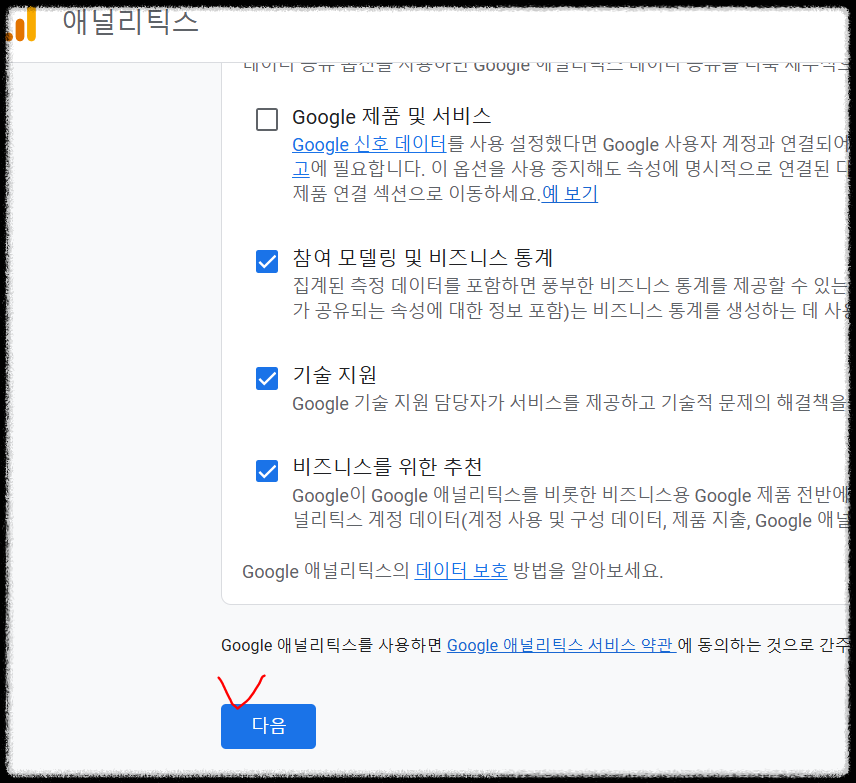The width and height of the screenshot is (856, 783).
Task: Click the 비즈니스를 위한 추천 label
Action: tap(387, 466)
